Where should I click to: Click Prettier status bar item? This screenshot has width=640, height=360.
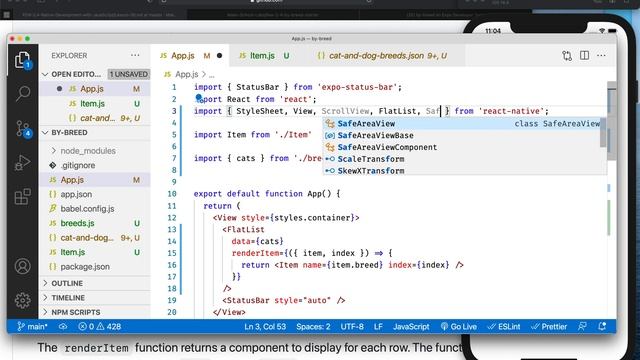point(549,327)
